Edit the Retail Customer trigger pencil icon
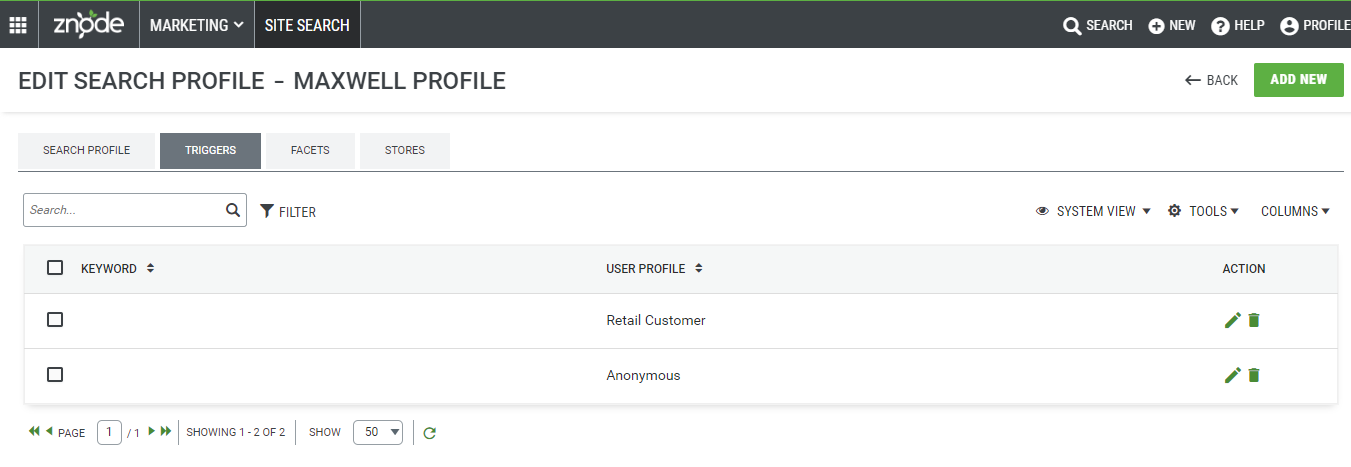The height and width of the screenshot is (467, 1351). pyautogui.click(x=1232, y=320)
